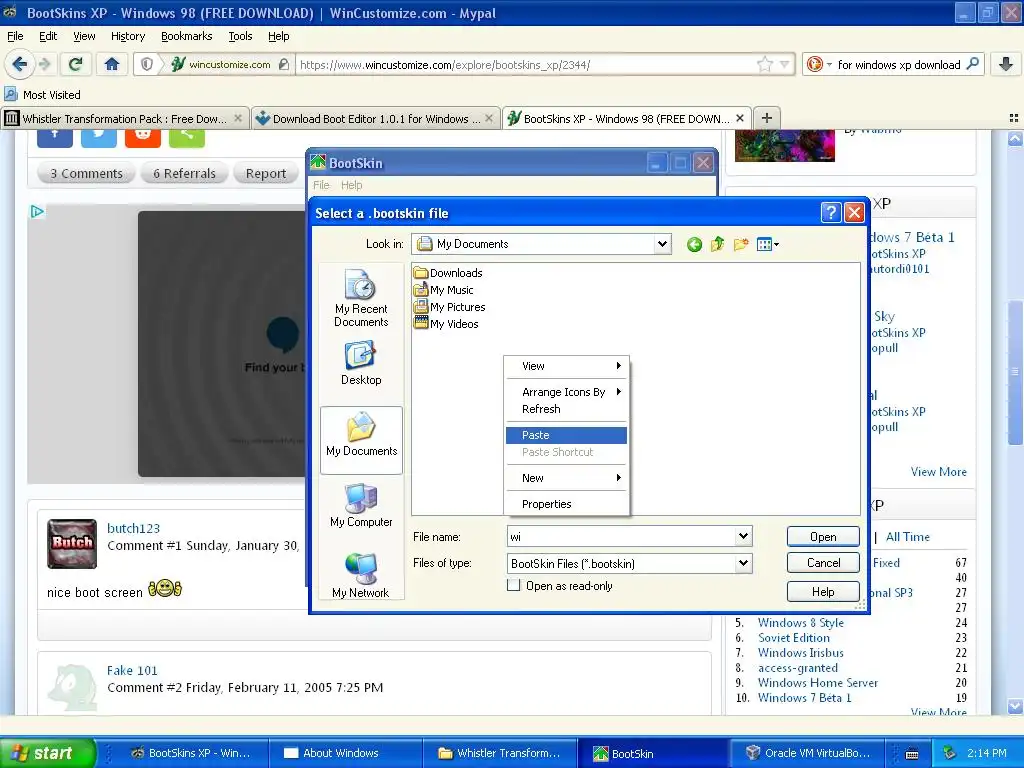Click the Help button in dialog
The width and height of the screenshot is (1024, 768).
pyautogui.click(x=823, y=592)
